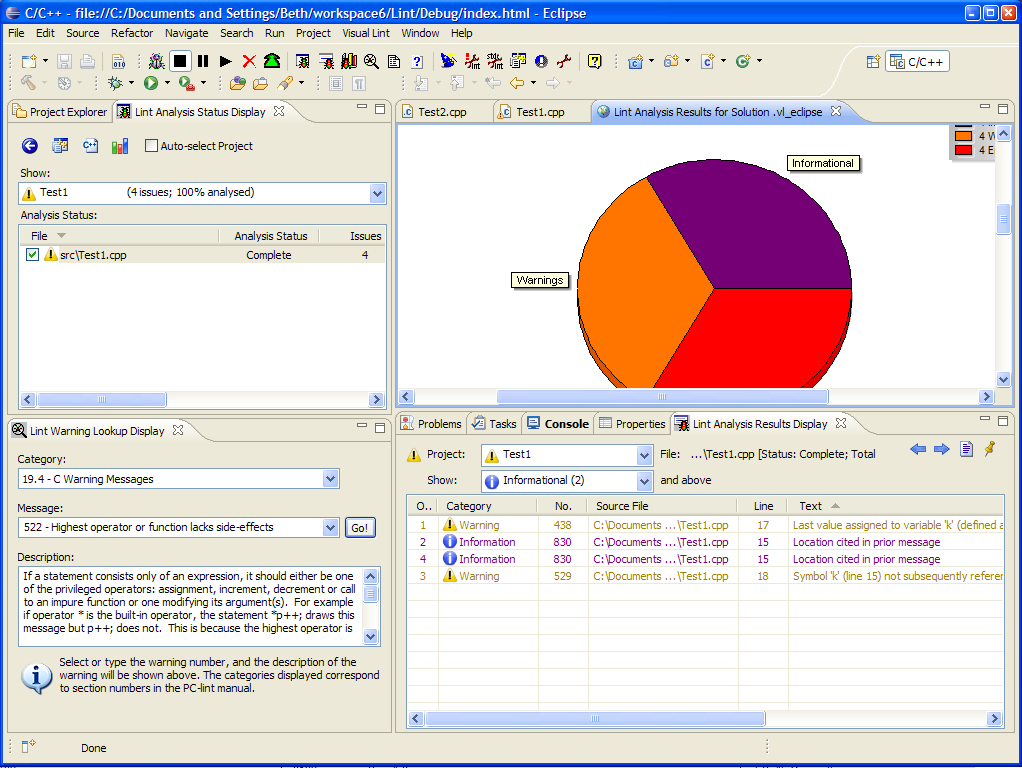Click the red wrench options icon
1022x768 pixels.
564,61
